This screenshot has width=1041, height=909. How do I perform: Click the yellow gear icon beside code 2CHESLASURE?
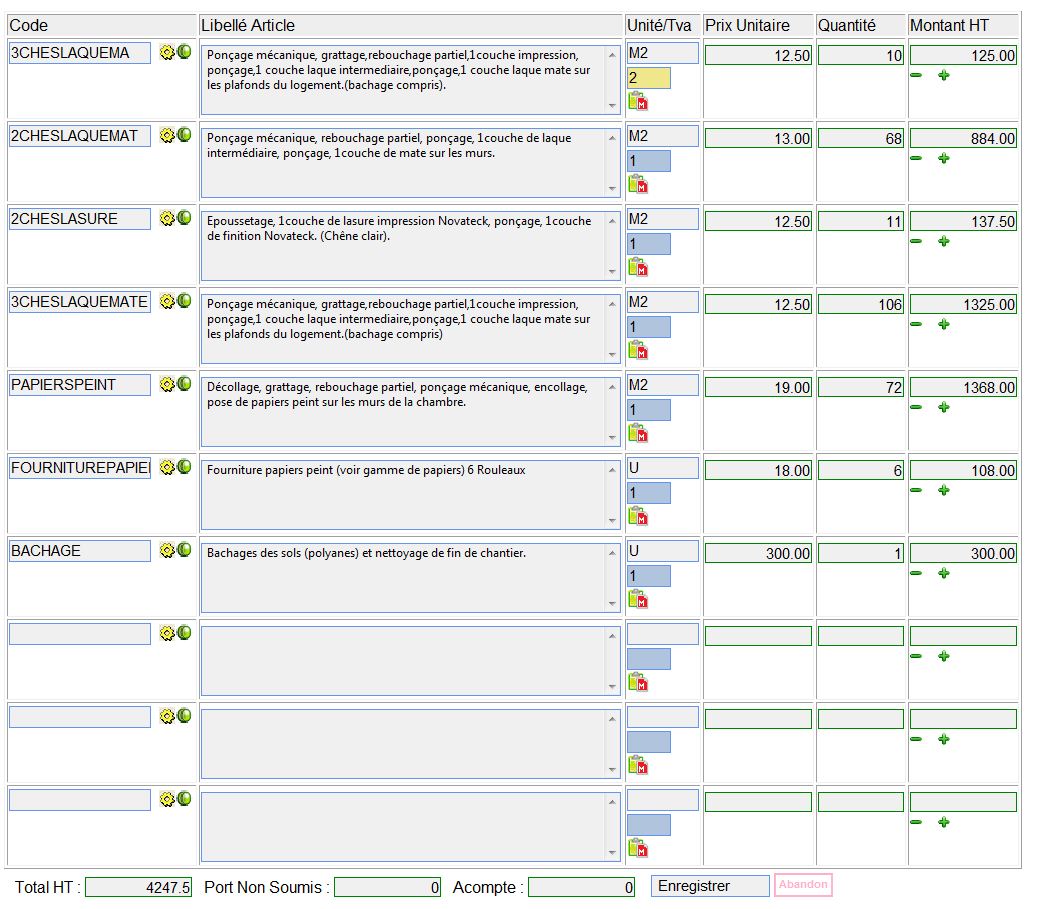[167, 218]
